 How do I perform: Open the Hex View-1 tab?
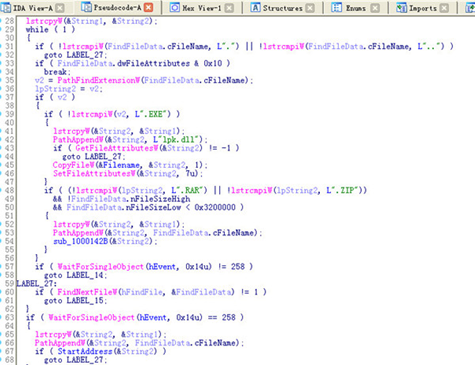pyautogui.click(x=201, y=8)
